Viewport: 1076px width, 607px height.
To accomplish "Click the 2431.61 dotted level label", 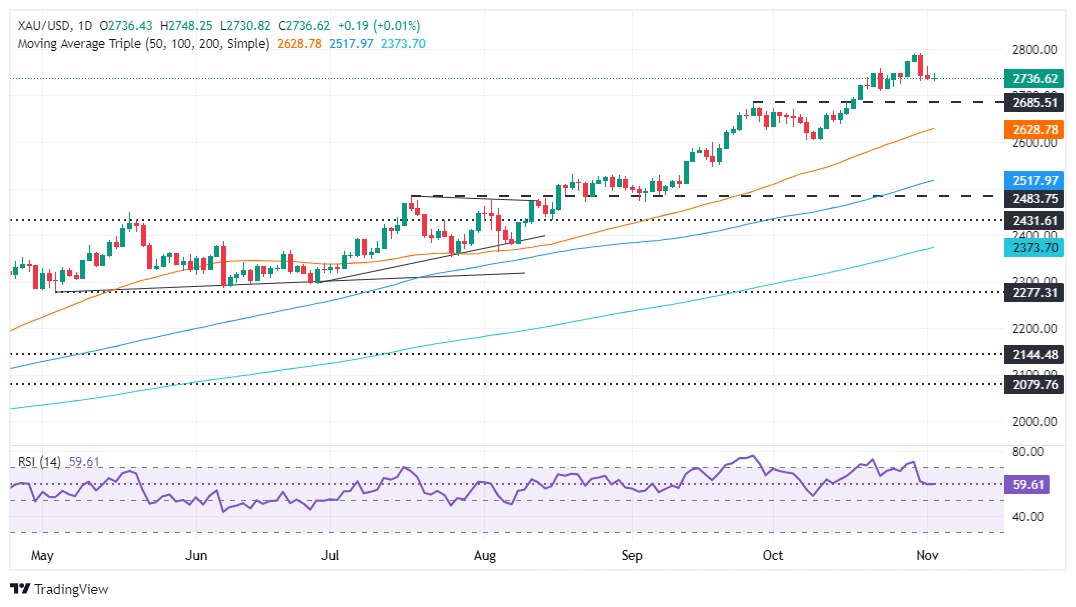I will point(1035,220).
